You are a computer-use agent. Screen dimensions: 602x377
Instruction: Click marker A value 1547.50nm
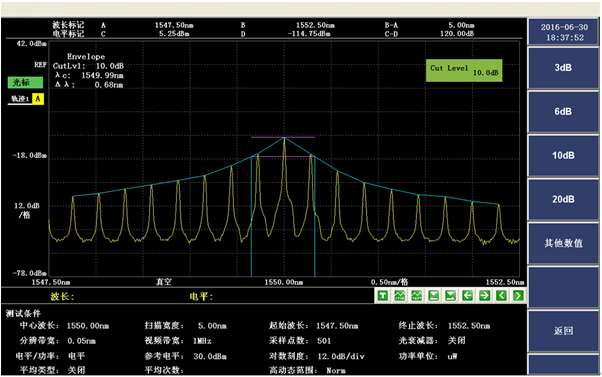coord(174,25)
